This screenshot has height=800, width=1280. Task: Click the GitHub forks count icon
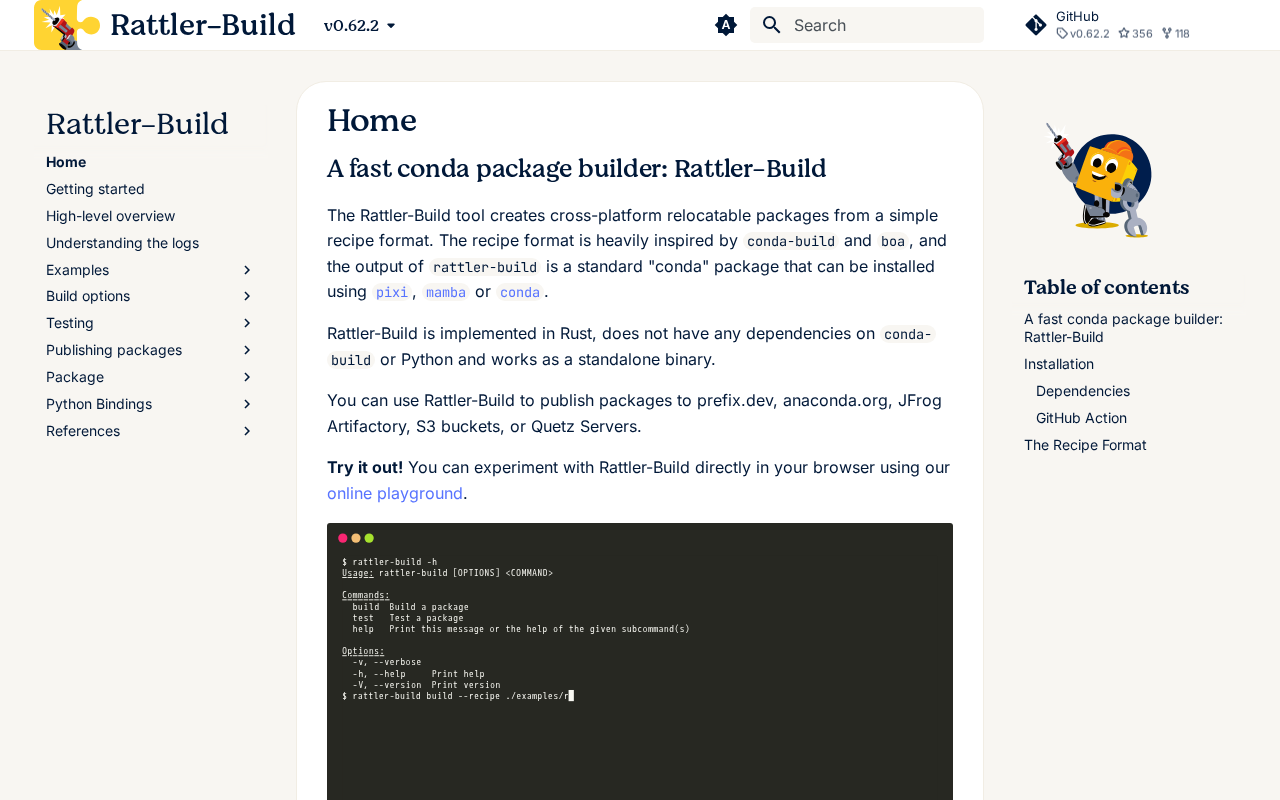[x=1167, y=33]
